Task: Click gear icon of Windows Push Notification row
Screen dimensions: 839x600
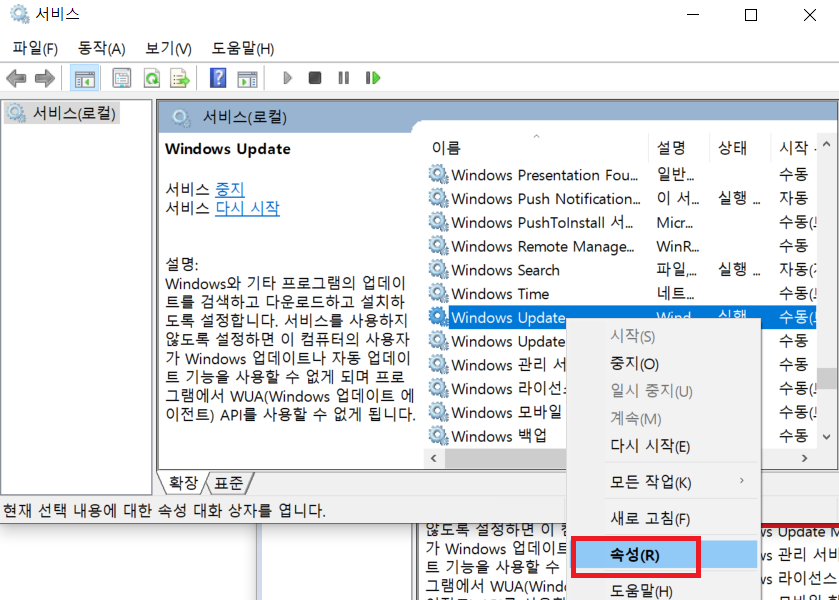Action: [x=438, y=198]
